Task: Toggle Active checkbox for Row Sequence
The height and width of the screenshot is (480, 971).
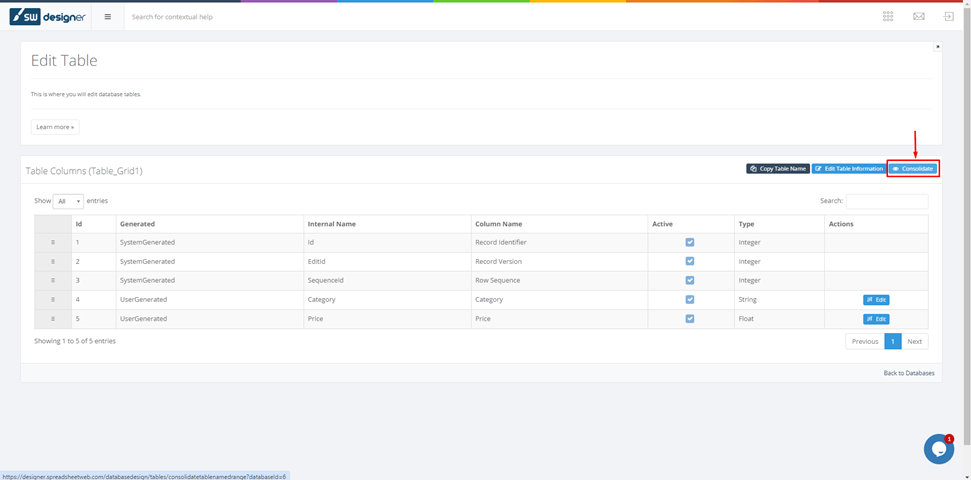Action: [690, 281]
